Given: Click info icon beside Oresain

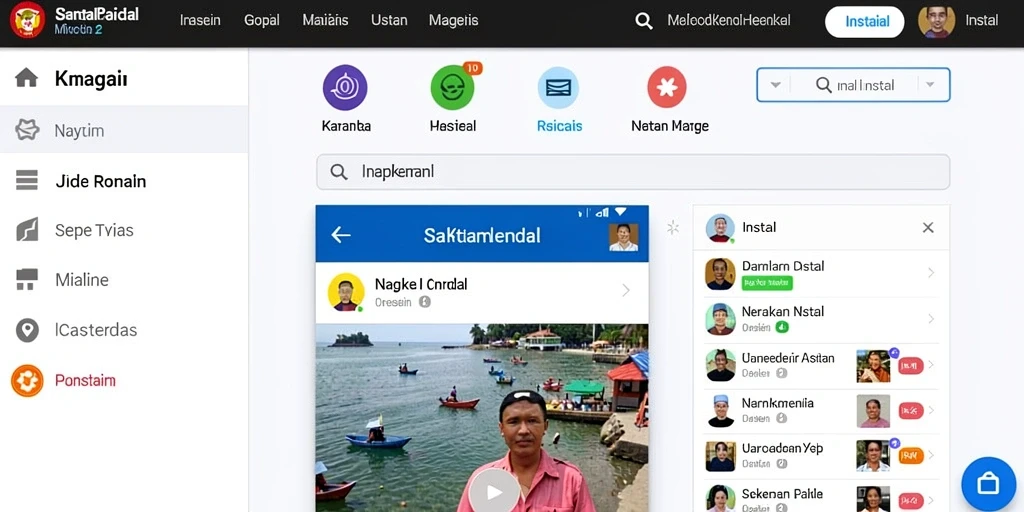Looking at the screenshot, I should coord(424,302).
